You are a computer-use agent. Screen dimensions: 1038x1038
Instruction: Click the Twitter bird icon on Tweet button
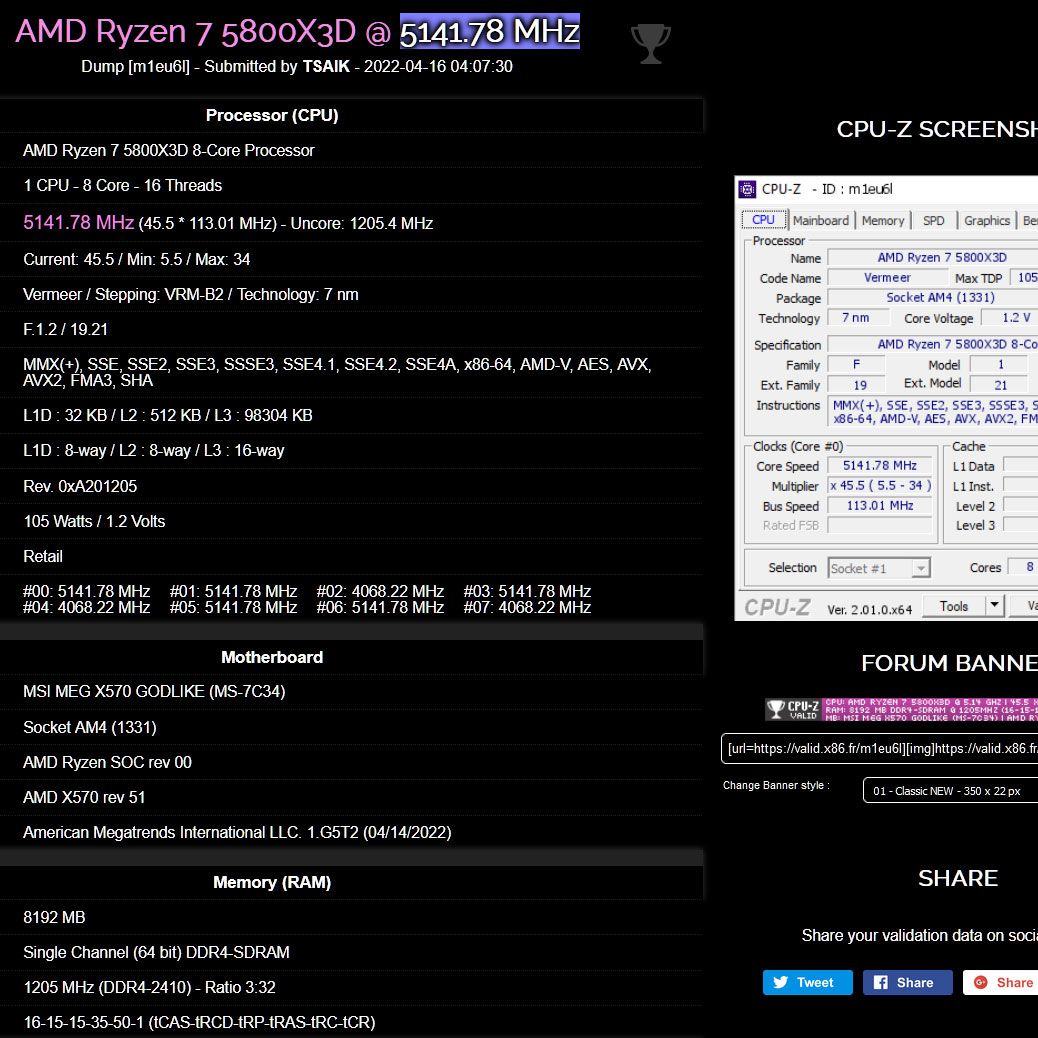[781, 982]
